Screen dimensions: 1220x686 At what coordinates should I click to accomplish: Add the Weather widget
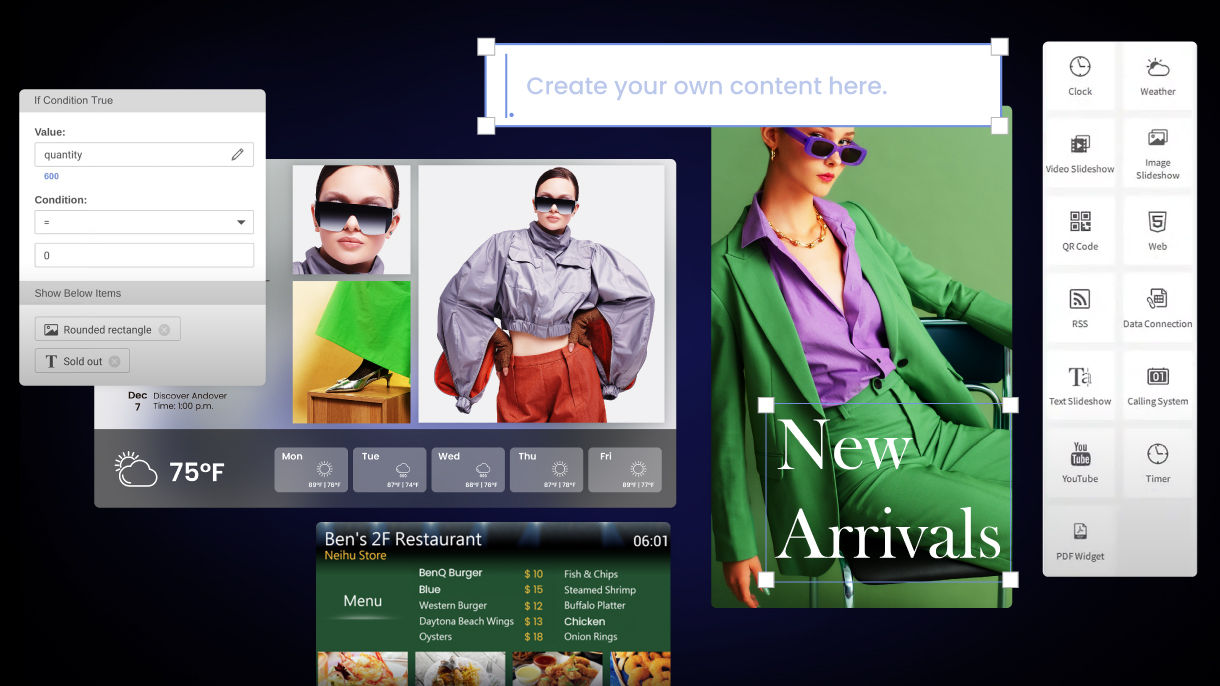tap(1157, 75)
